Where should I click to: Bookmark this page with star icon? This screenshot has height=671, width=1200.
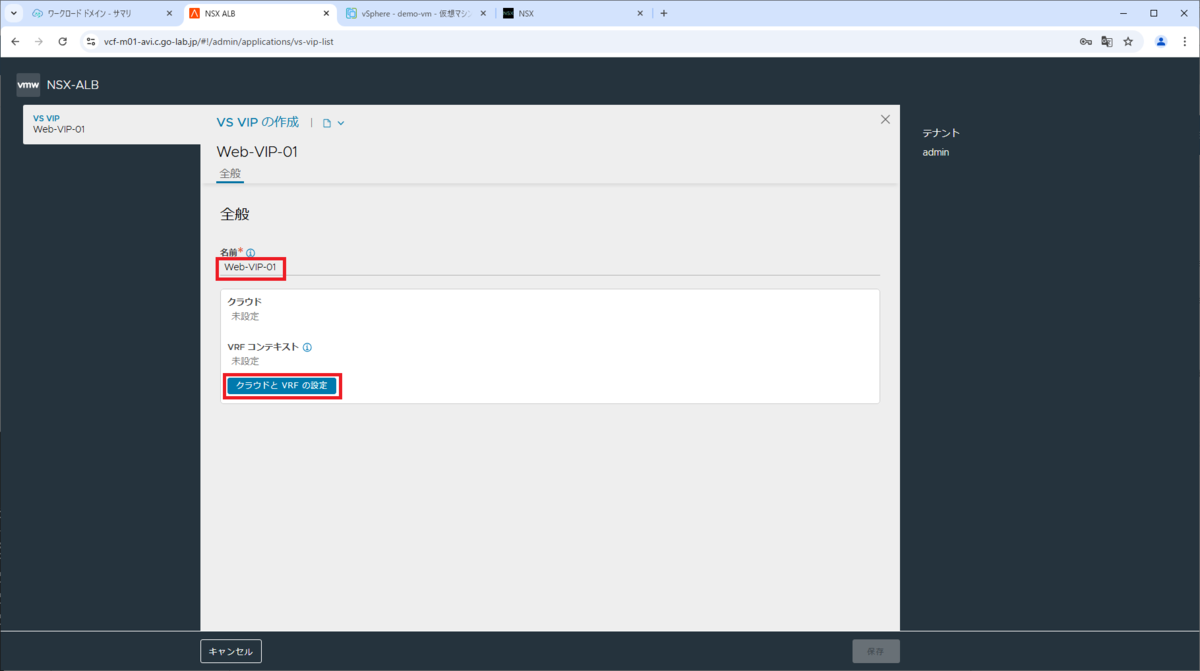(1128, 41)
